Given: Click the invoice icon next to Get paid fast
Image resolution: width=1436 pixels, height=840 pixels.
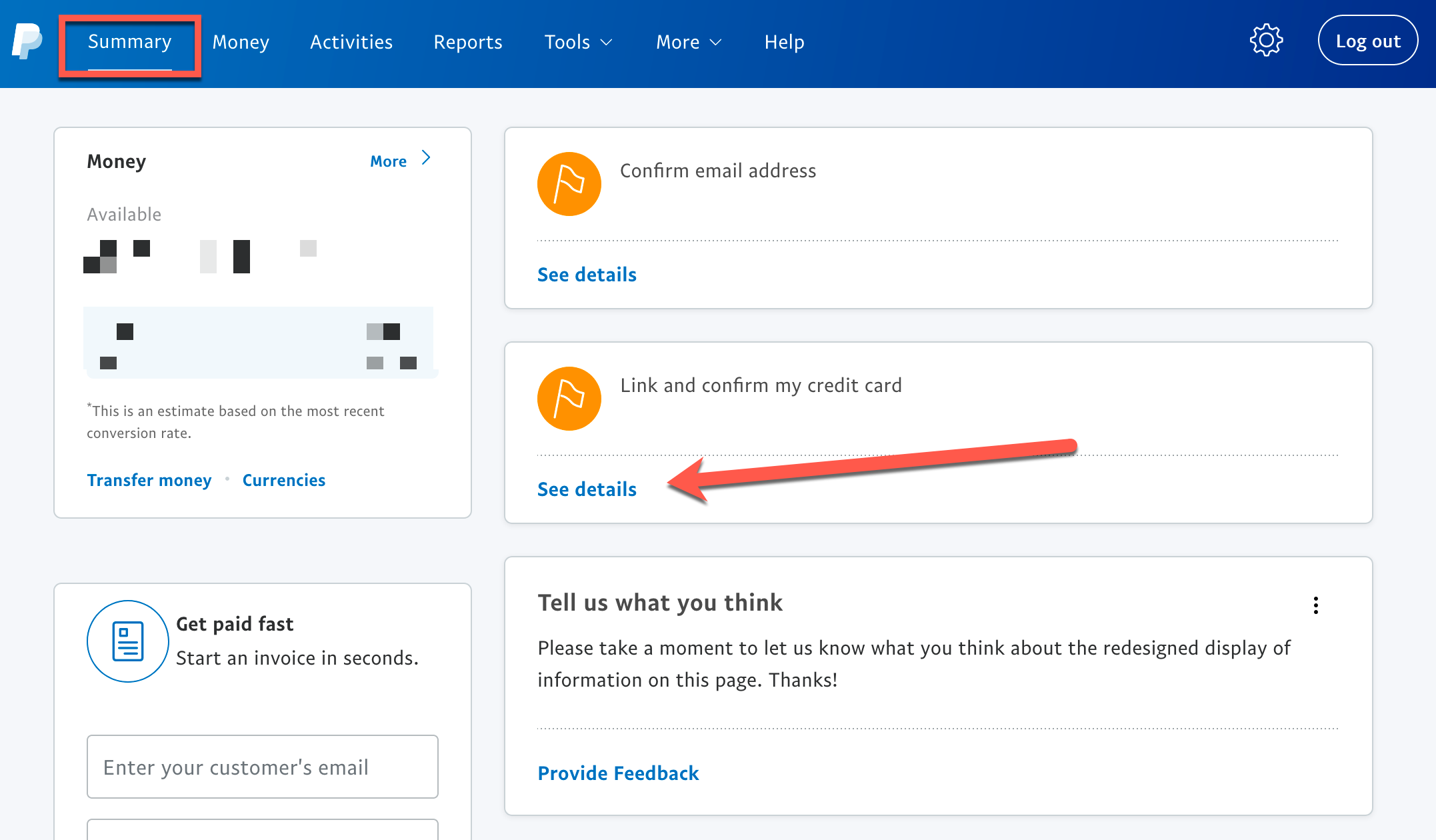Looking at the screenshot, I should pos(127,641).
